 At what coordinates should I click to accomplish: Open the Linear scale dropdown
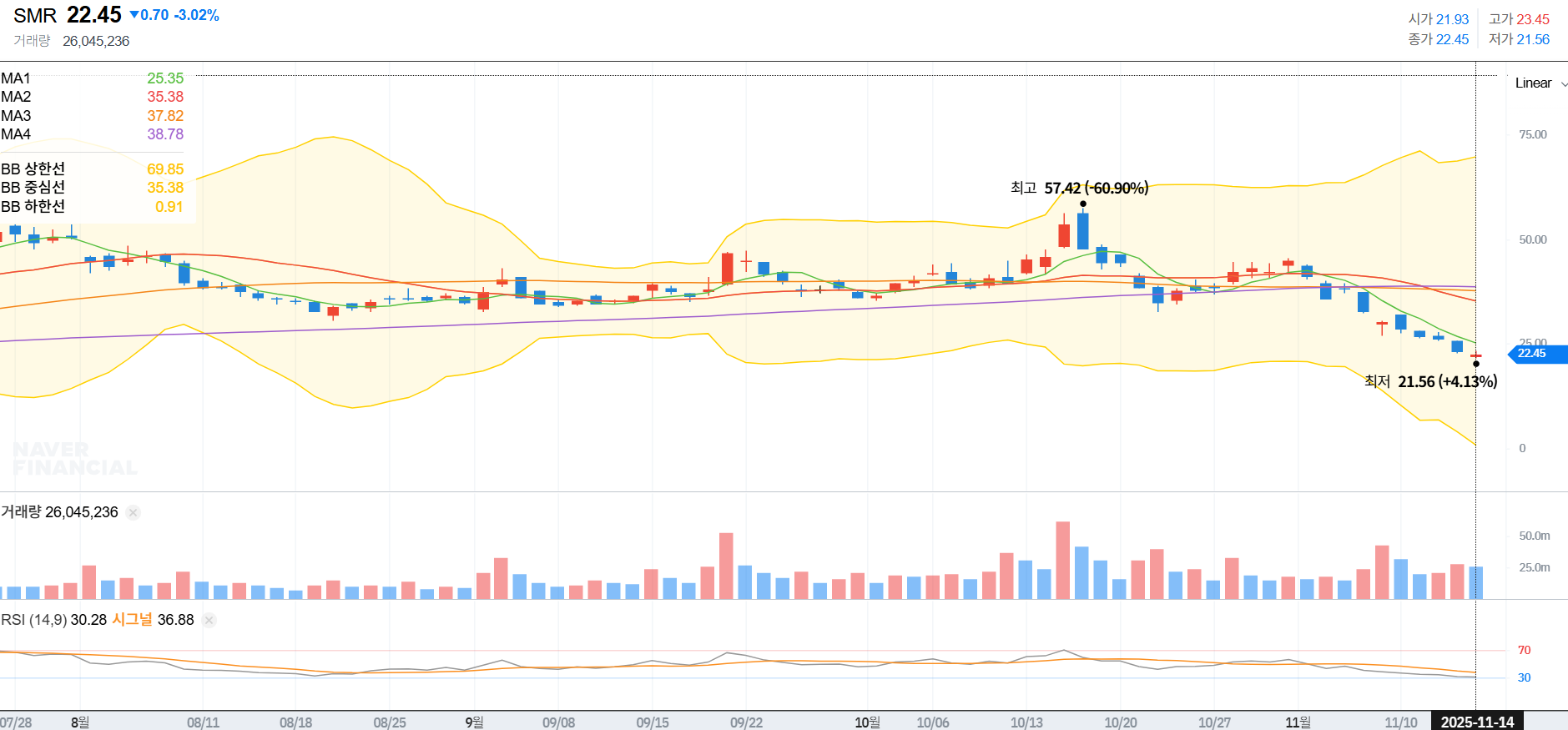(x=1540, y=83)
